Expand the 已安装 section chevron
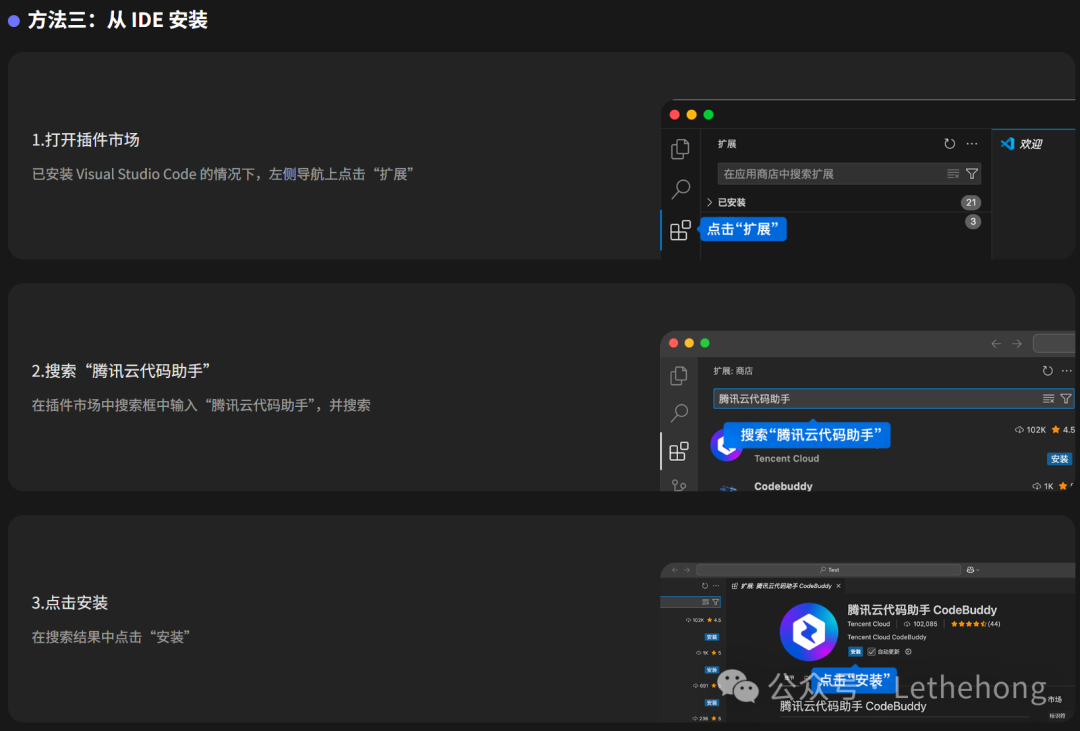The width and height of the screenshot is (1080, 731). [709, 202]
